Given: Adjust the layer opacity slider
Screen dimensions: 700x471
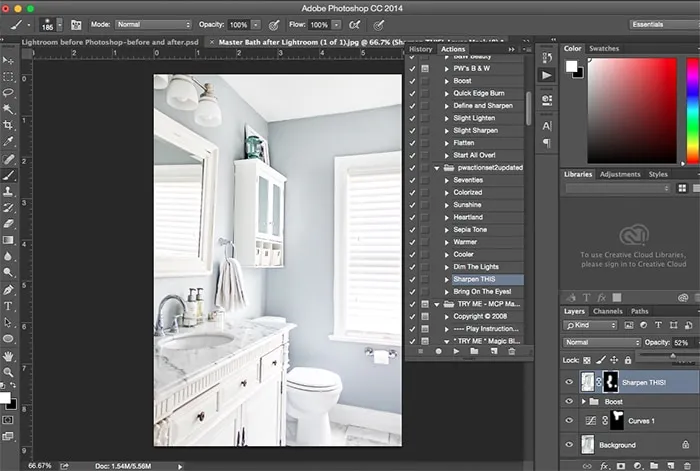Looking at the screenshot, I should point(673,356).
